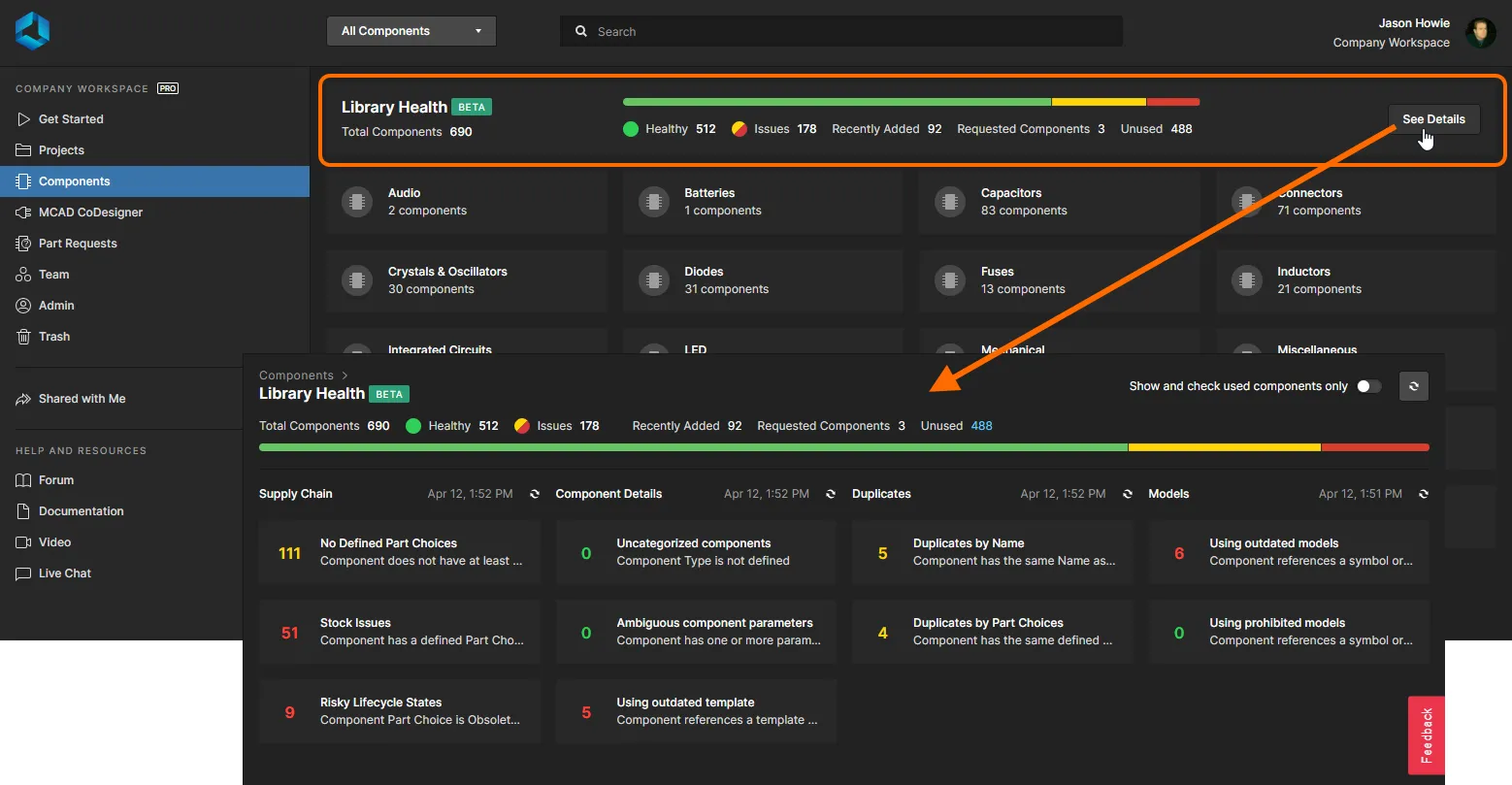Click the See Details button
1512x785 pixels.
pyautogui.click(x=1433, y=119)
